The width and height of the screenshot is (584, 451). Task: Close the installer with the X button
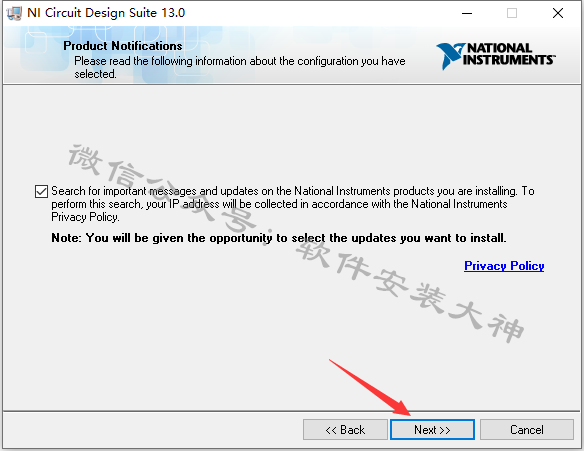click(558, 13)
